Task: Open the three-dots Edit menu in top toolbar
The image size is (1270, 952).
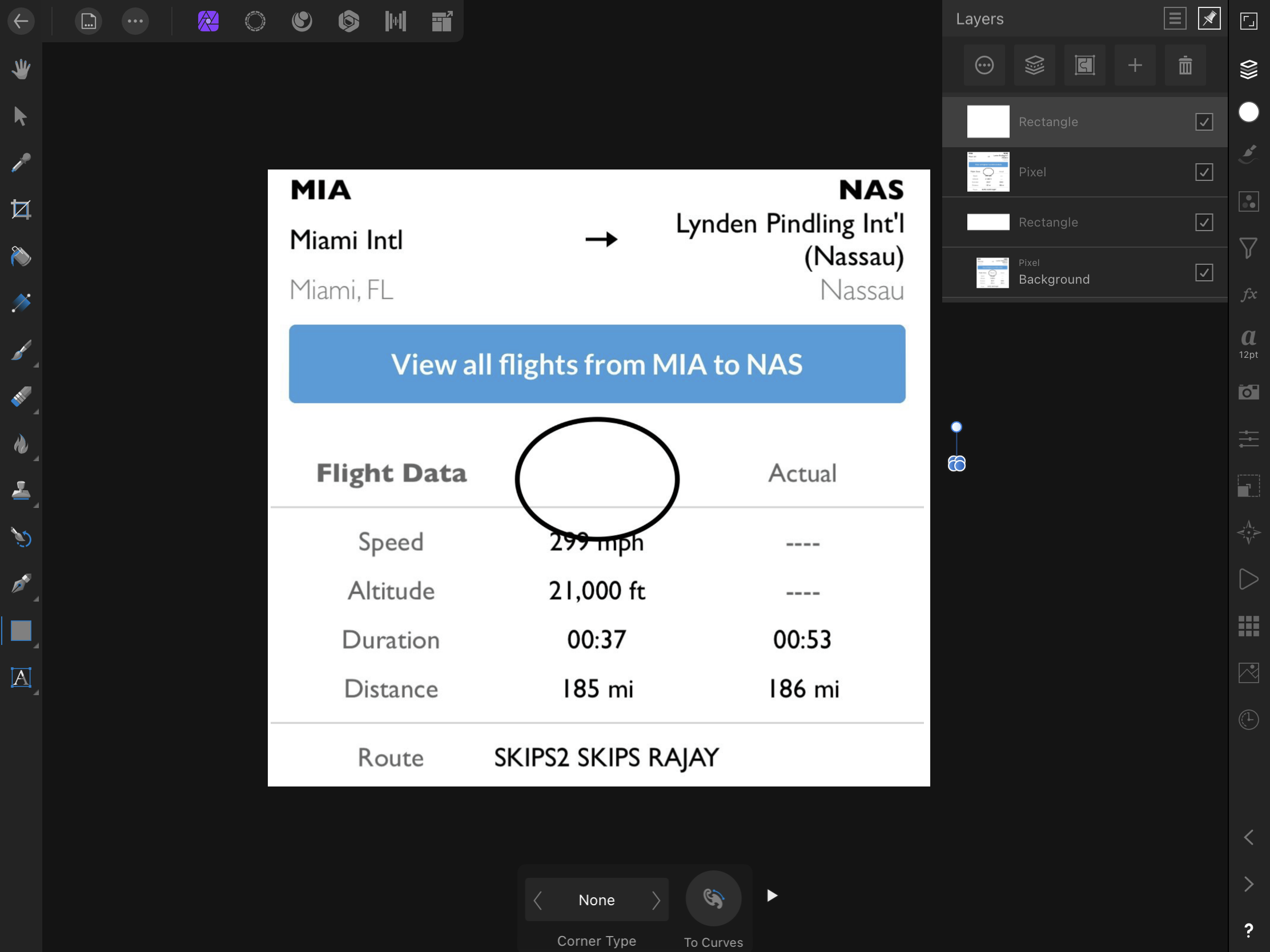Action: click(x=135, y=21)
